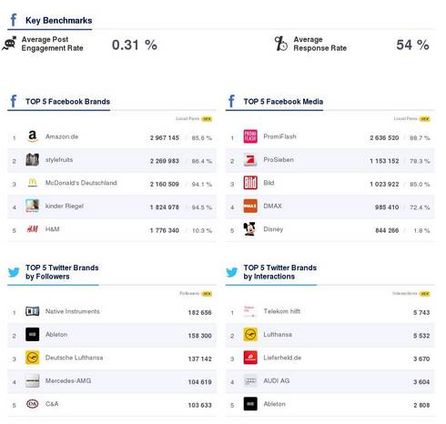The width and height of the screenshot is (446, 424).
Task: Click the Lieferheld.de red logo
Action: [250, 358]
